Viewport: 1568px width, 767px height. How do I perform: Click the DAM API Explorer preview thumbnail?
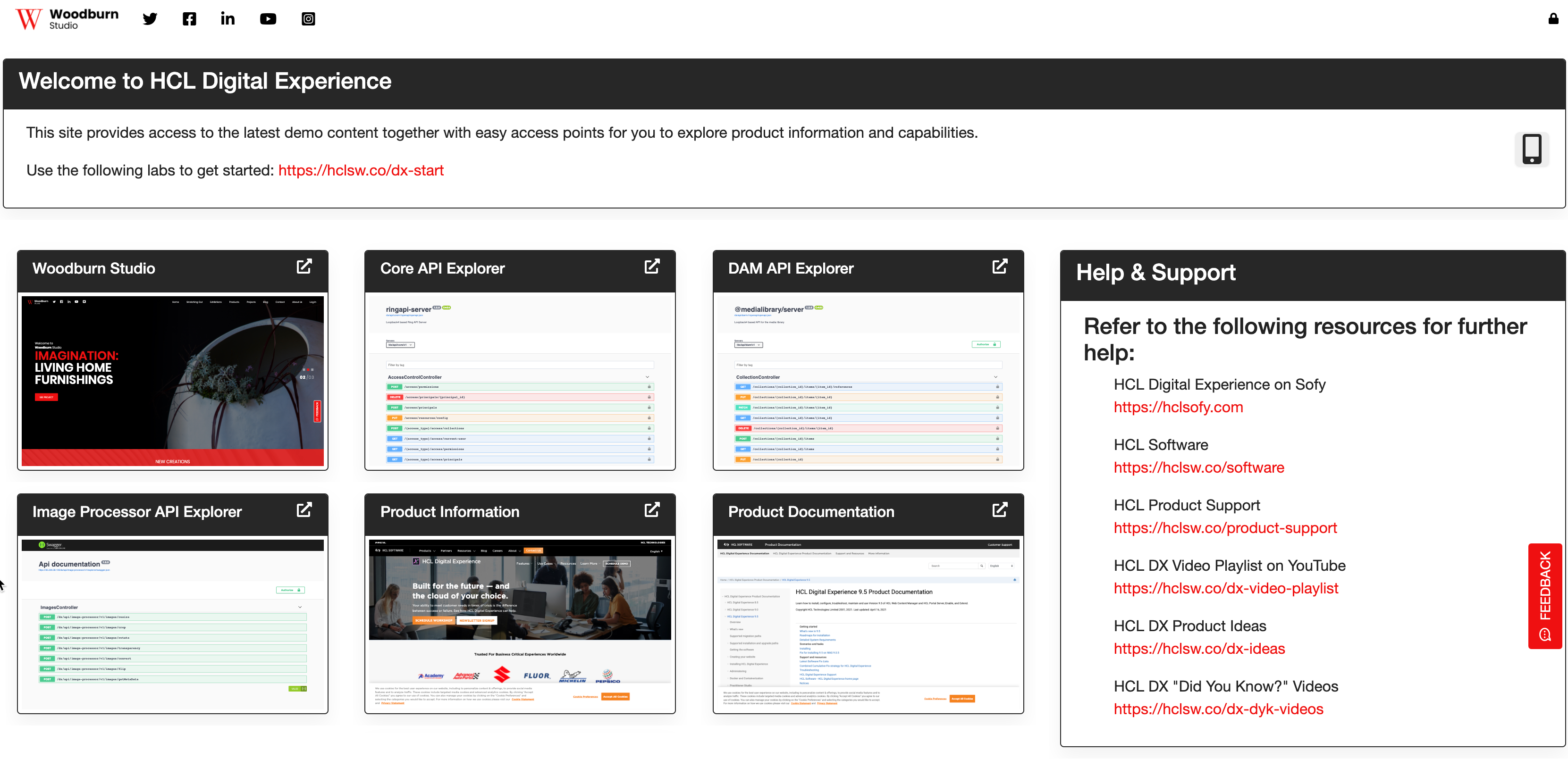868,381
